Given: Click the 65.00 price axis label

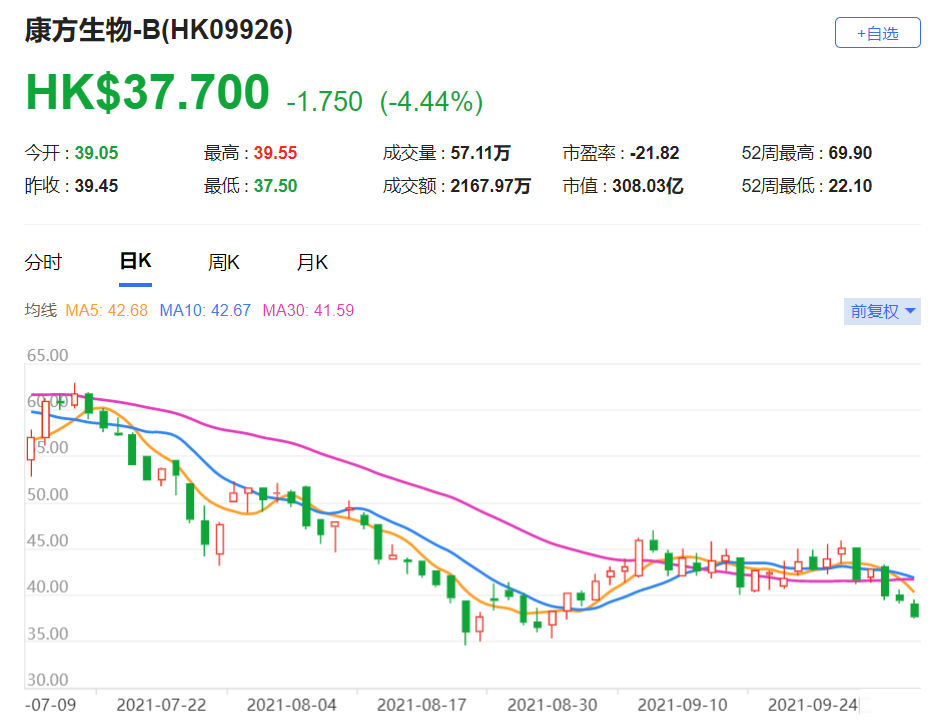Looking at the screenshot, I should pos(48,355).
